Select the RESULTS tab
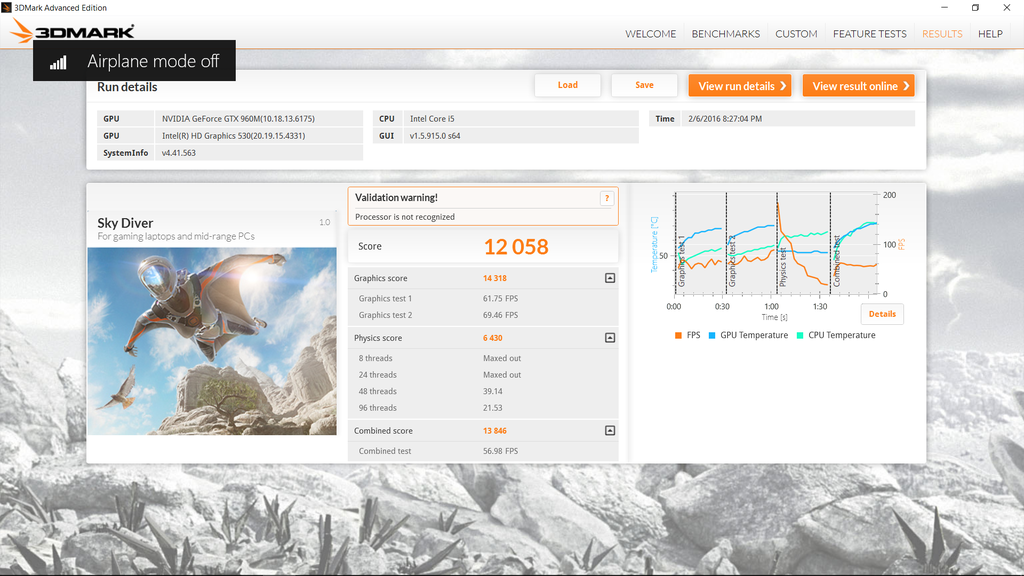 pos(942,34)
